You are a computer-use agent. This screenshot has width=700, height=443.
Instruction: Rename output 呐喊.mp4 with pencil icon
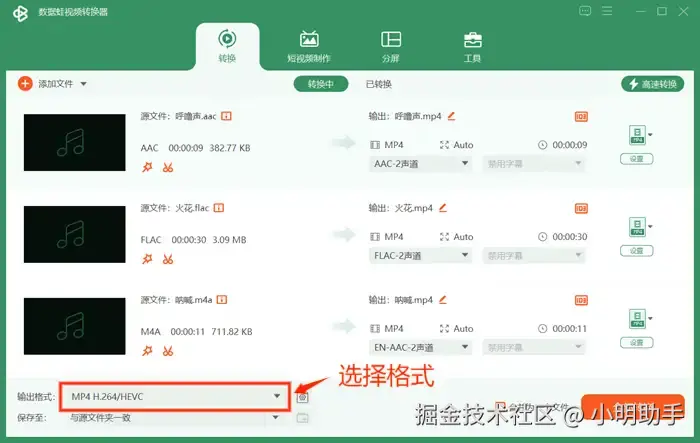point(443,300)
